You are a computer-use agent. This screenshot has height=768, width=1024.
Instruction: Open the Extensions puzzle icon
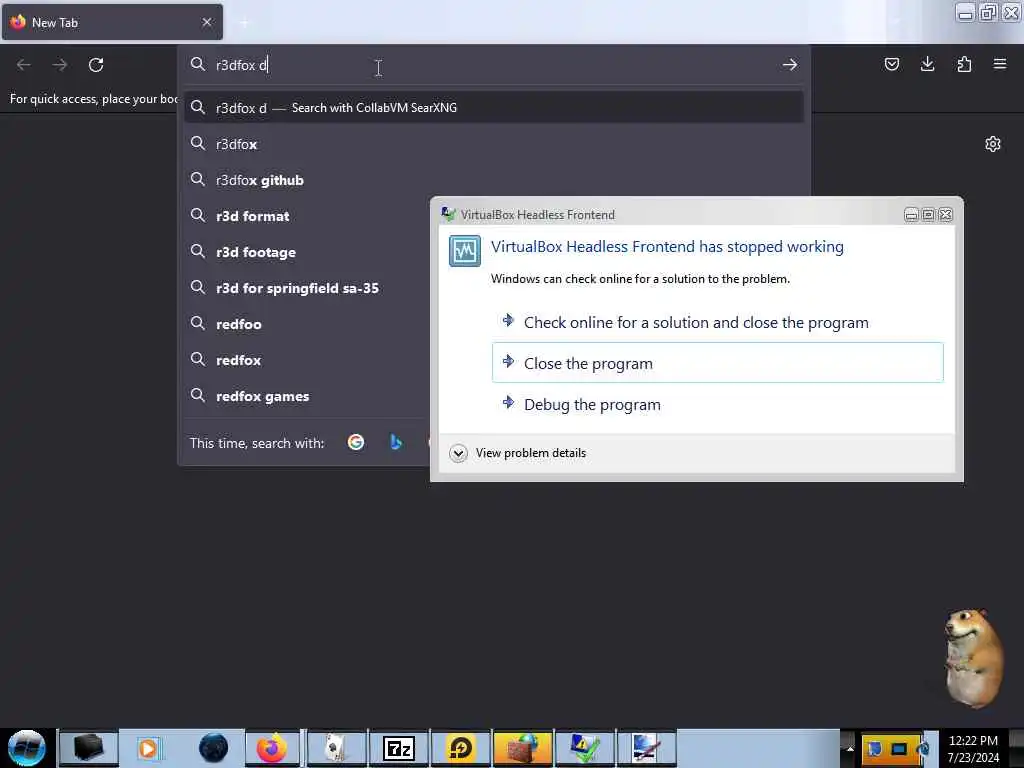964,64
